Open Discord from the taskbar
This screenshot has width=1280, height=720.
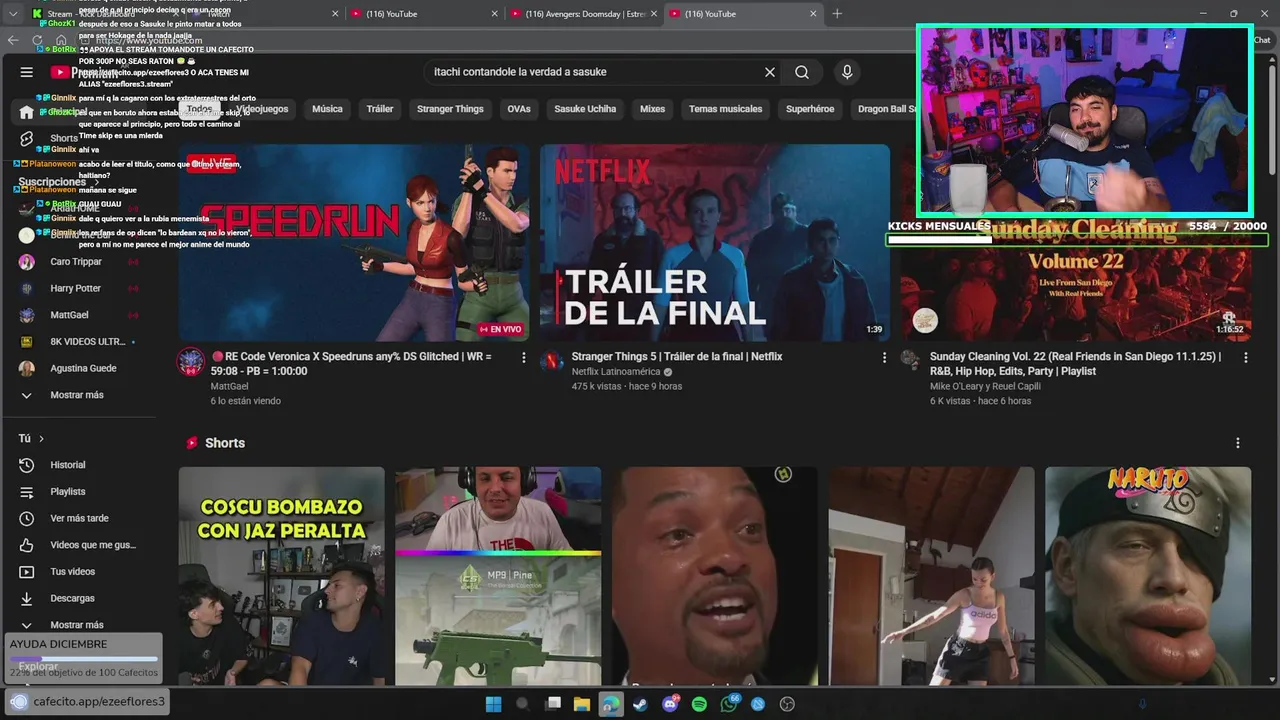click(670, 704)
